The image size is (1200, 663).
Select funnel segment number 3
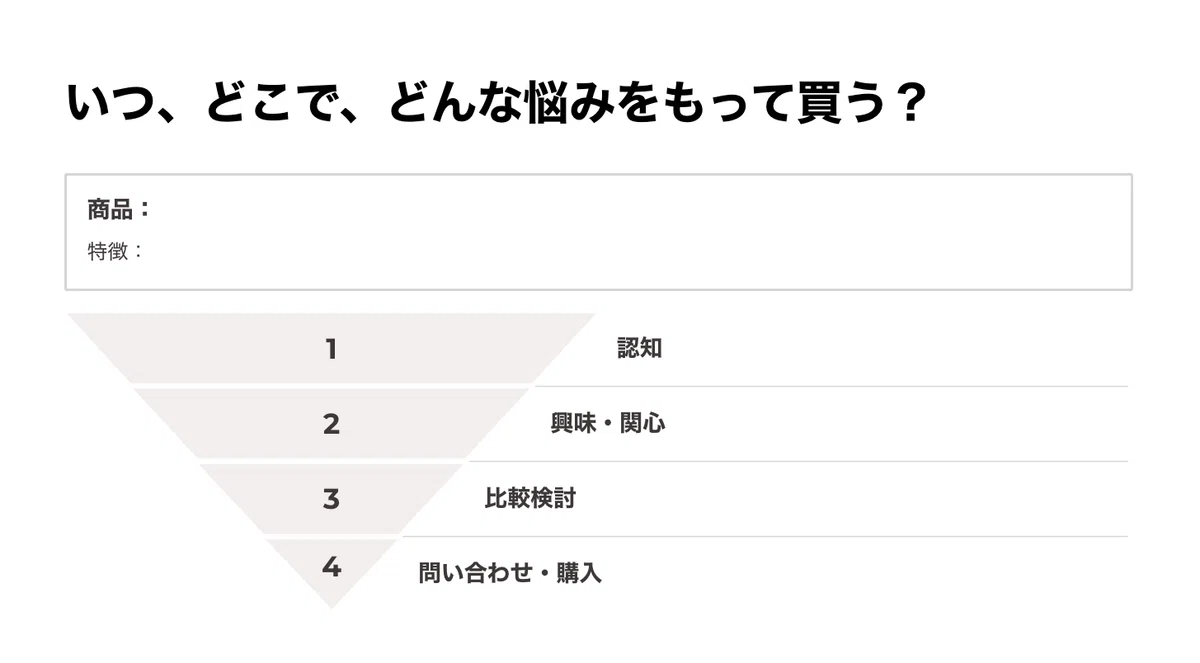pos(331,498)
